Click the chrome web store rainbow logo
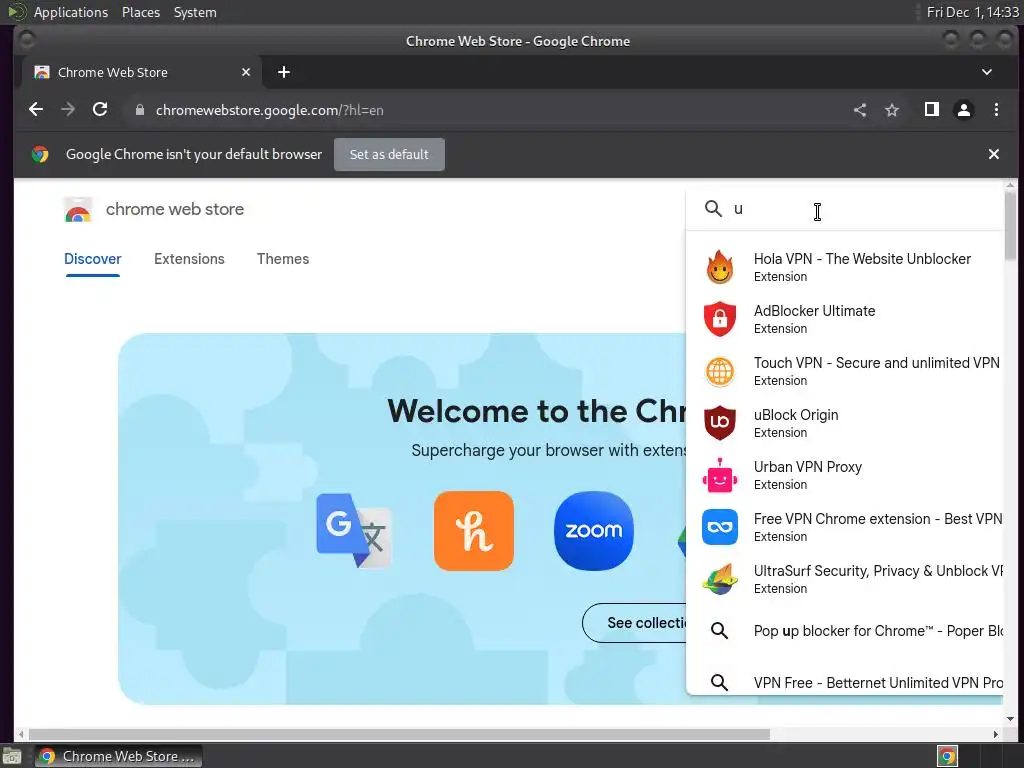1024x768 pixels. (78, 210)
